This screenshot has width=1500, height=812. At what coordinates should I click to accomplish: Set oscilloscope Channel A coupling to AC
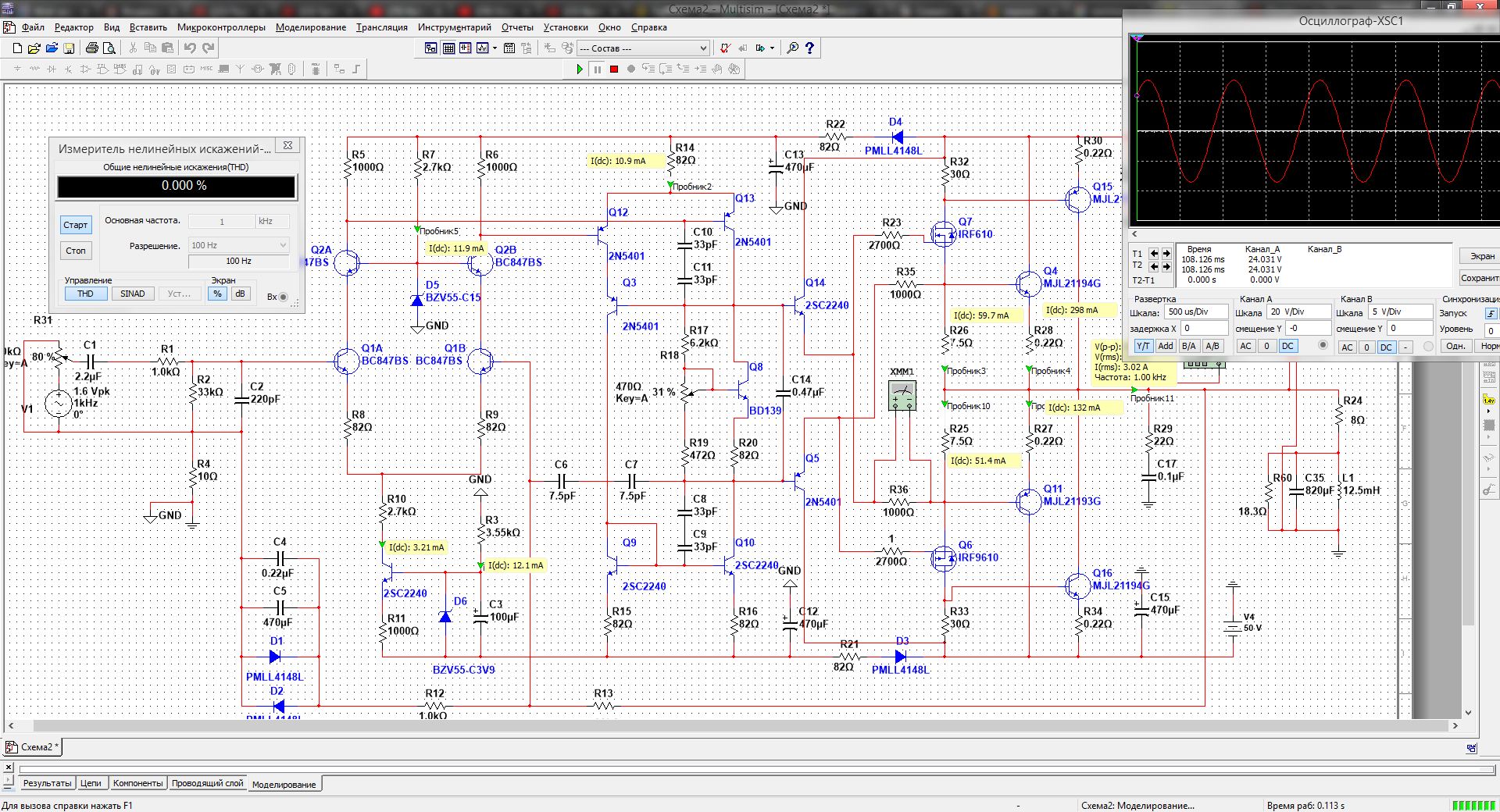pyautogui.click(x=1245, y=346)
